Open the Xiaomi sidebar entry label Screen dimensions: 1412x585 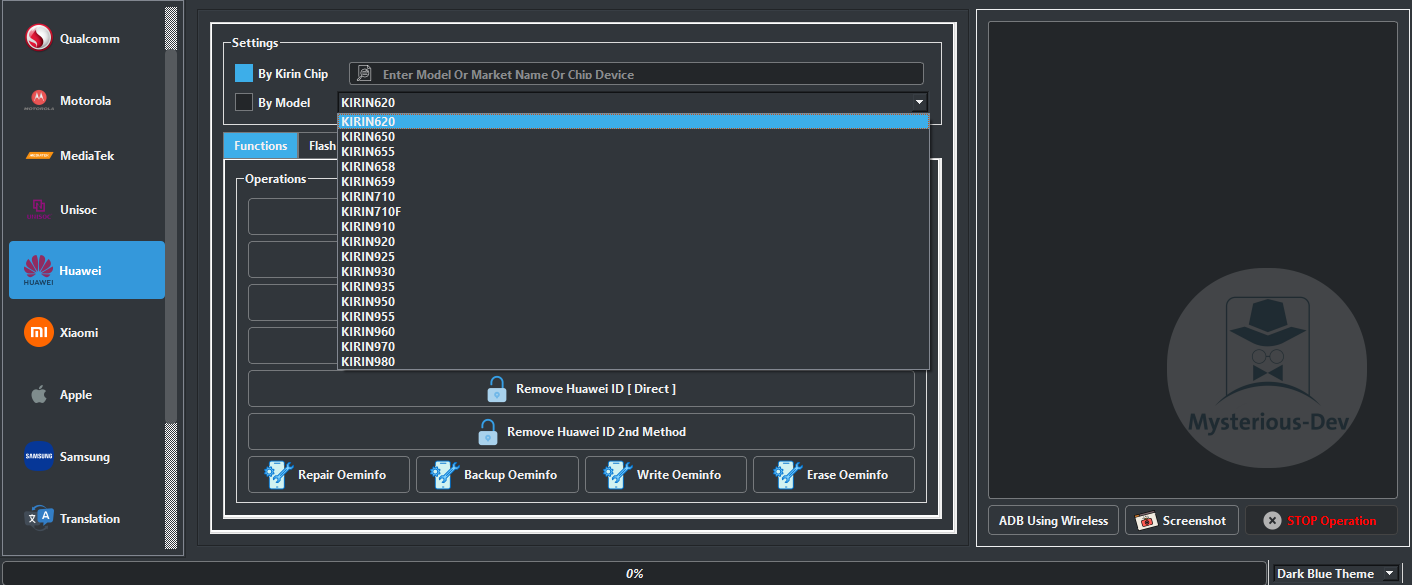click(x=79, y=333)
